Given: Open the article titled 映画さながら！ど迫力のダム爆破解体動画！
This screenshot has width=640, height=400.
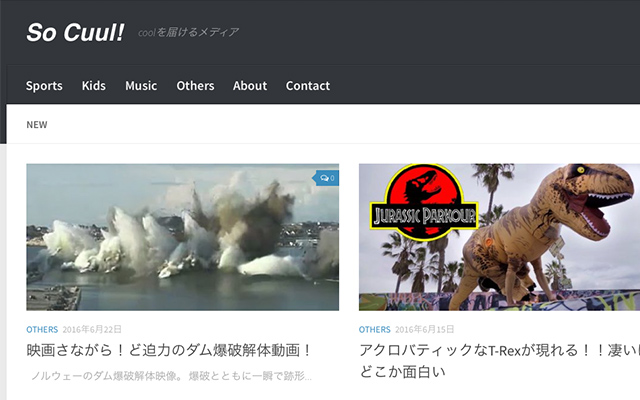Looking at the screenshot, I should tap(170, 350).
